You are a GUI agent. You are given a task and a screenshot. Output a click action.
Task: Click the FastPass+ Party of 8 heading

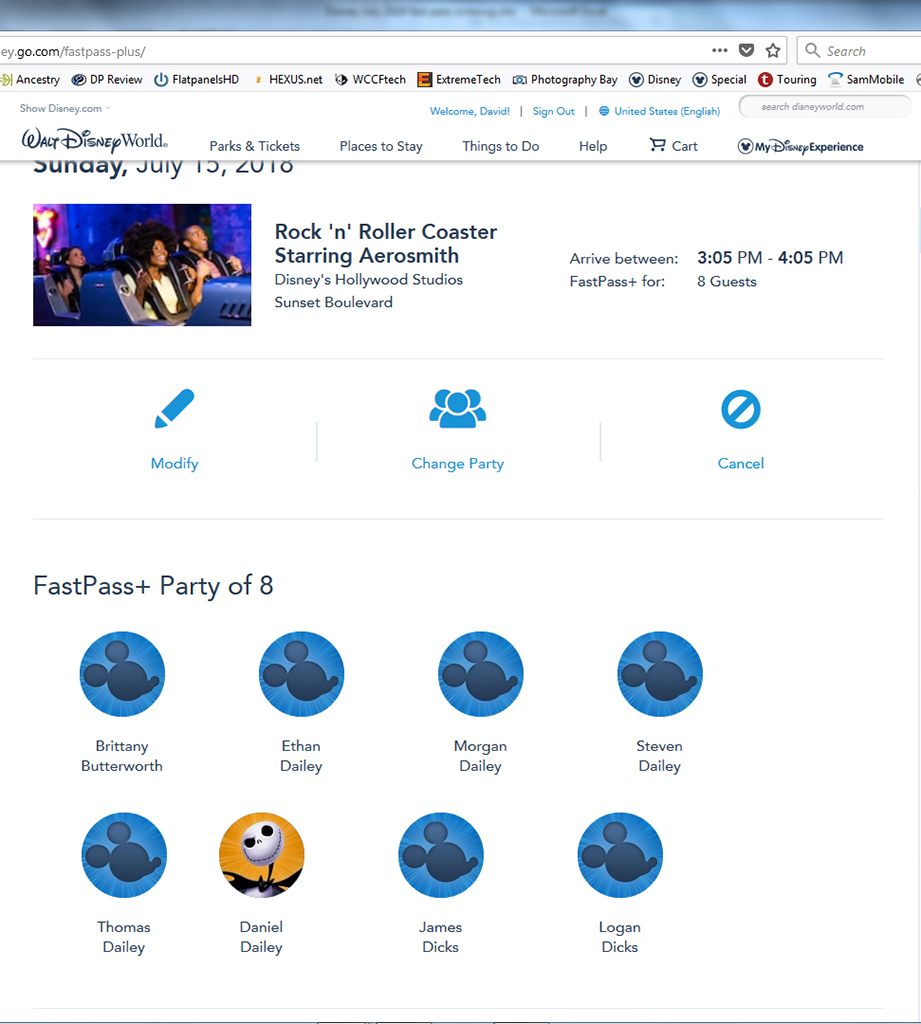(x=154, y=586)
